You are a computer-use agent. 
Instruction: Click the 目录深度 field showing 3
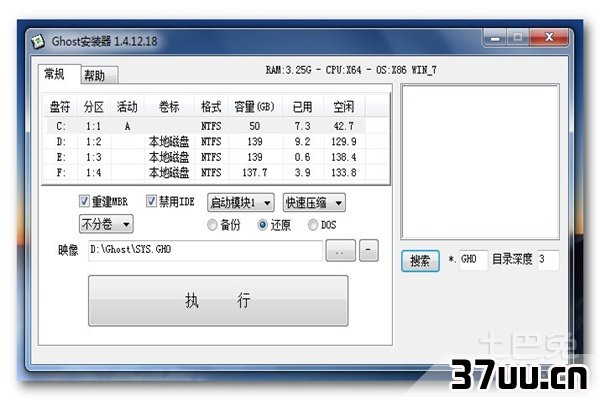(x=548, y=260)
